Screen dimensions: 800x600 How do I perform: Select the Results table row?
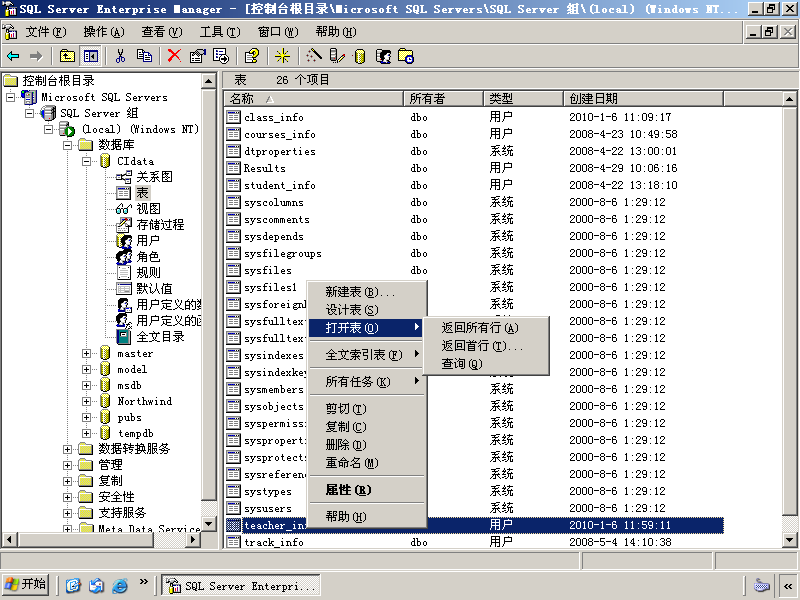click(x=474, y=168)
